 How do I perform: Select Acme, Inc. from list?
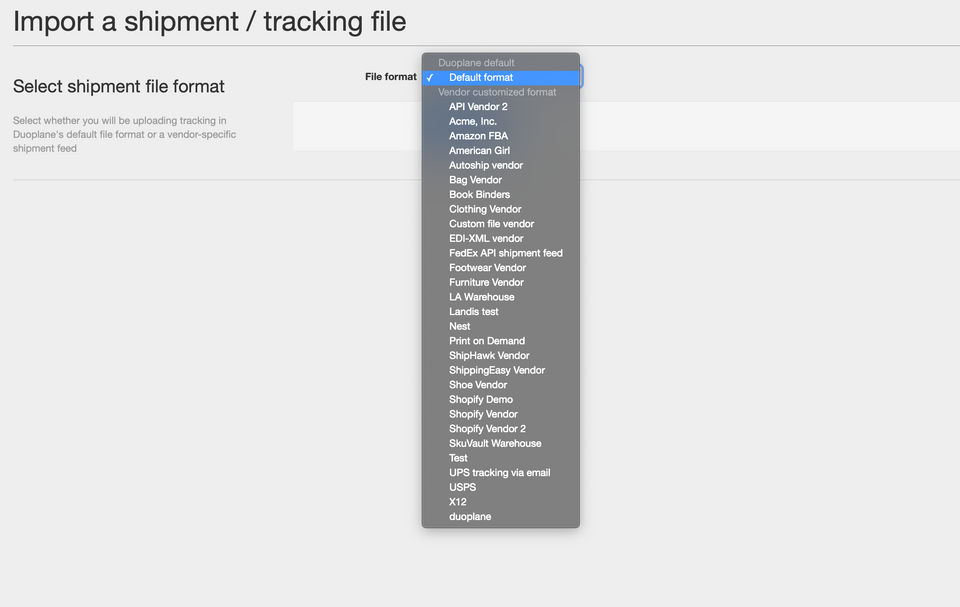(x=473, y=121)
